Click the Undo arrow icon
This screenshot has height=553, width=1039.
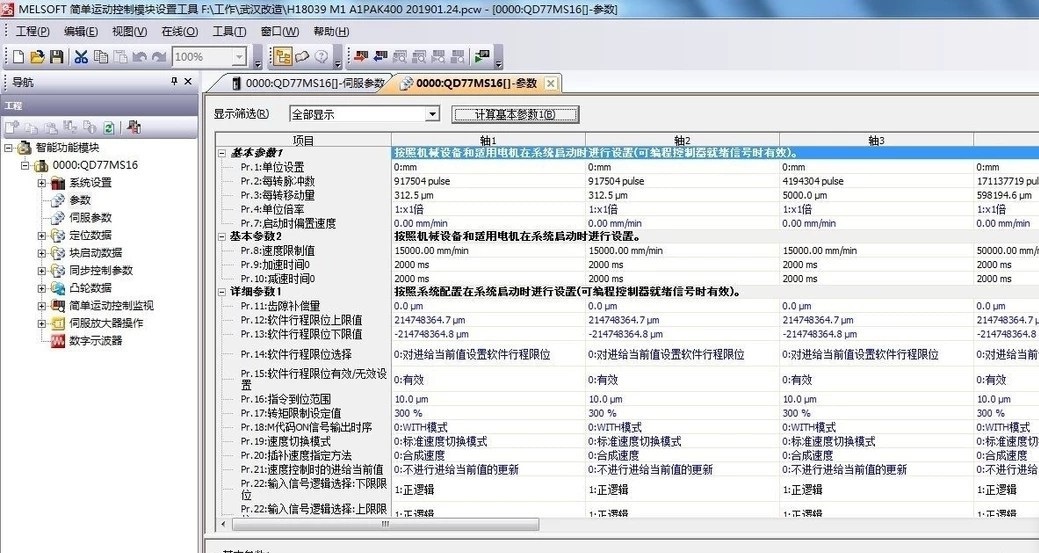pyautogui.click(x=139, y=57)
